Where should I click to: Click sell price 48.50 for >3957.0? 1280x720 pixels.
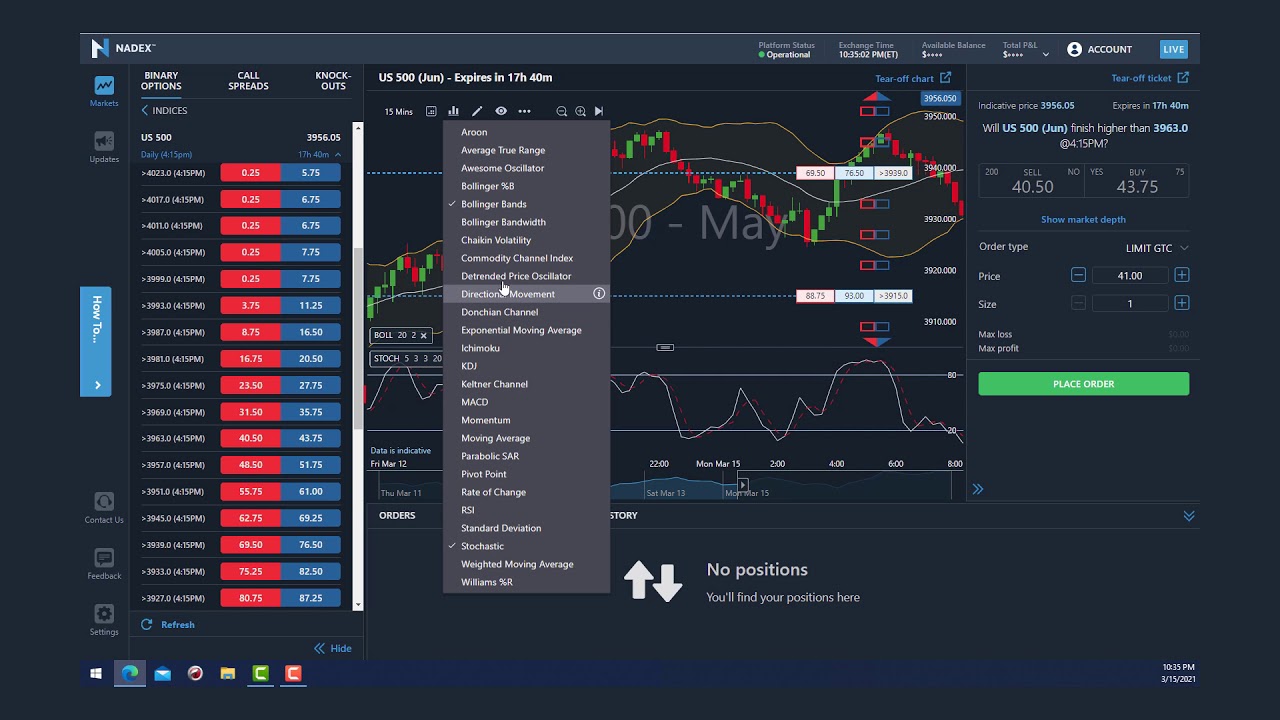click(x=250, y=465)
